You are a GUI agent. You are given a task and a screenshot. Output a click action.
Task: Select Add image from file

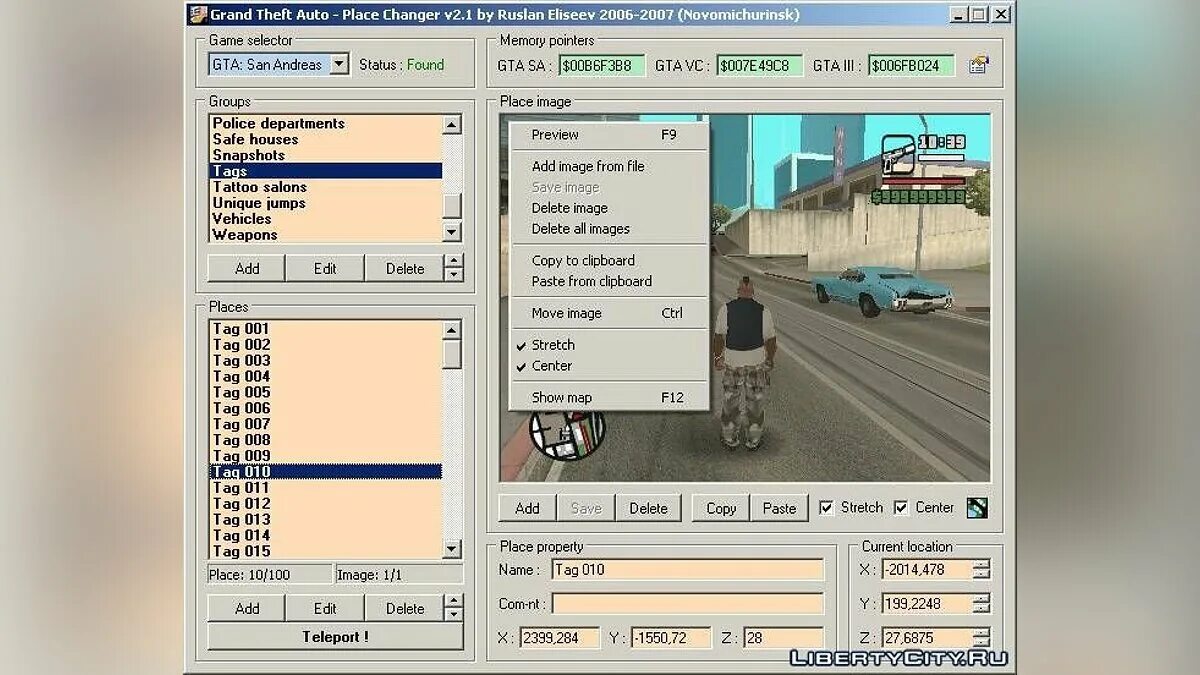pos(608,167)
